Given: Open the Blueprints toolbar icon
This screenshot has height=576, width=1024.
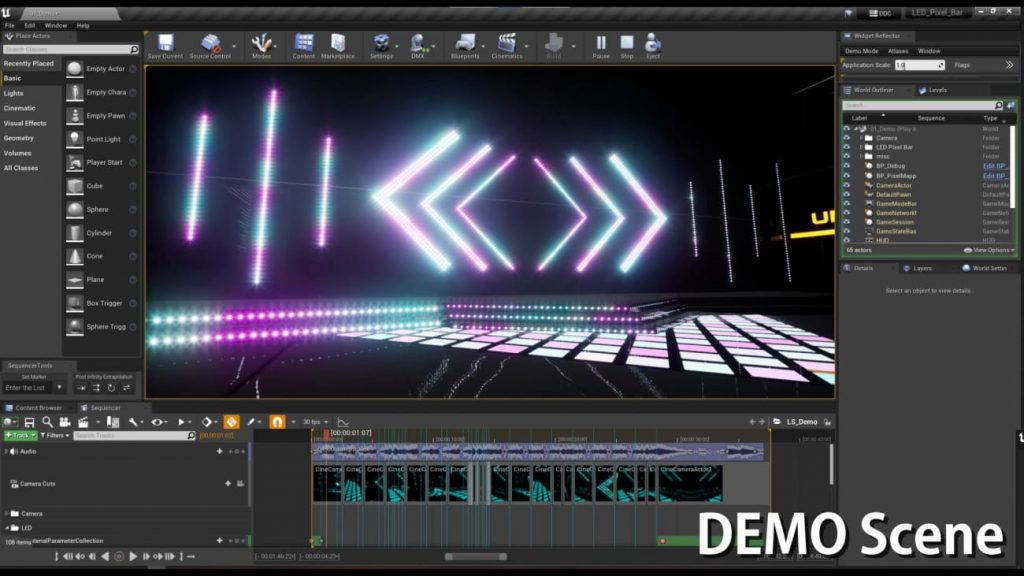Looking at the screenshot, I should tap(465, 44).
